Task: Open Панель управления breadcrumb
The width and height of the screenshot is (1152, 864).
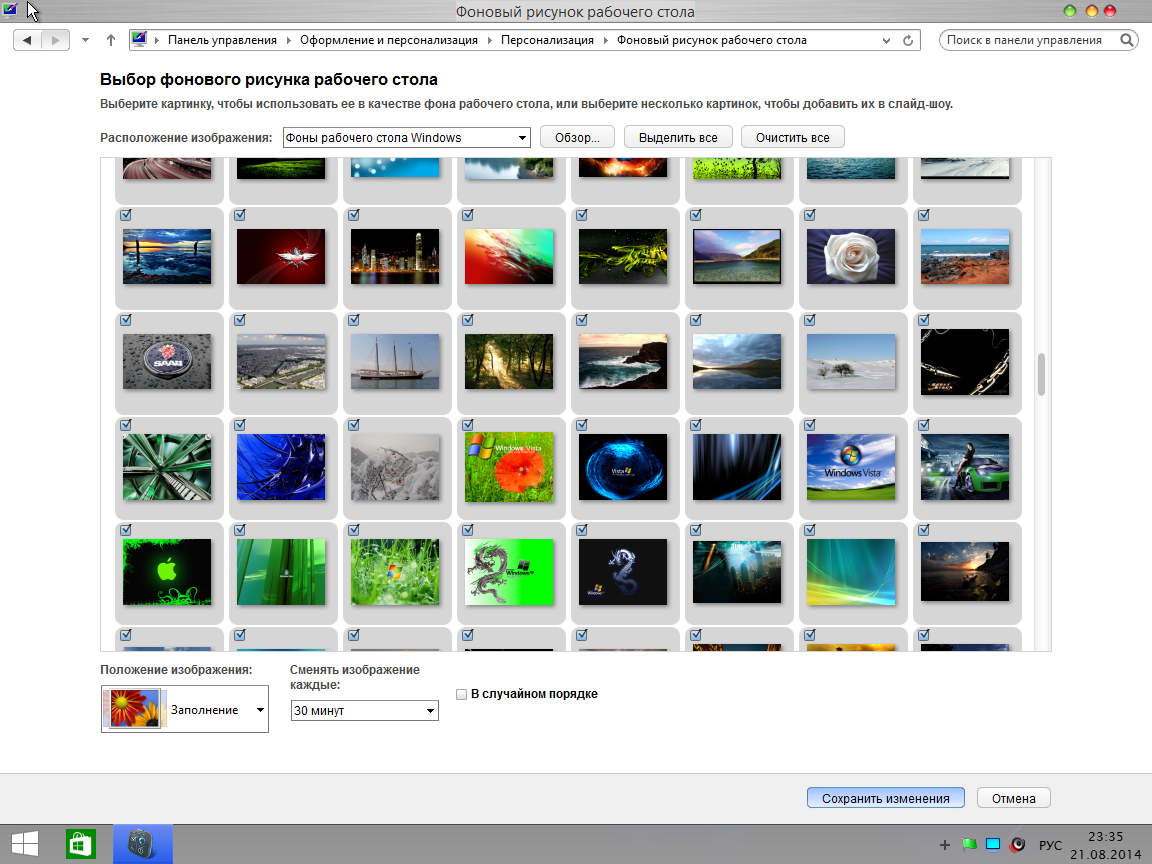Action: (x=222, y=40)
